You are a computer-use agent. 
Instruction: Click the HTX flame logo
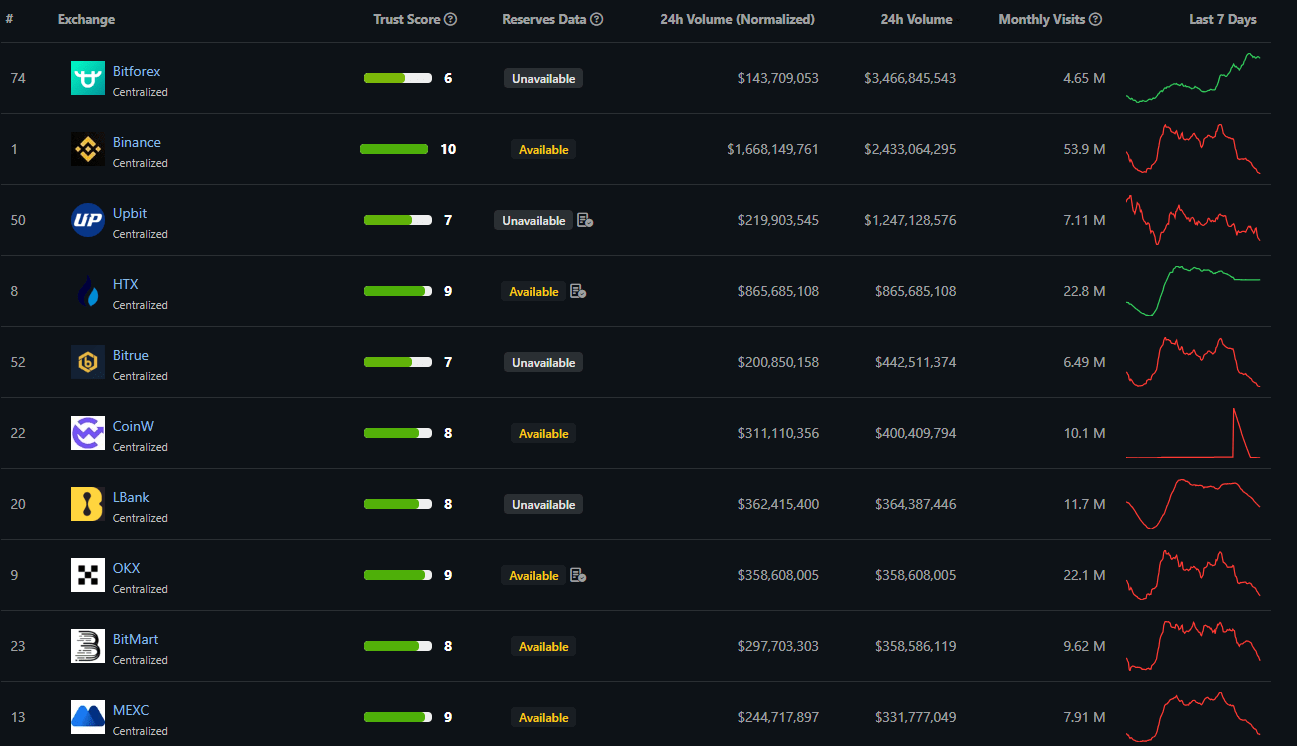[88, 291]
